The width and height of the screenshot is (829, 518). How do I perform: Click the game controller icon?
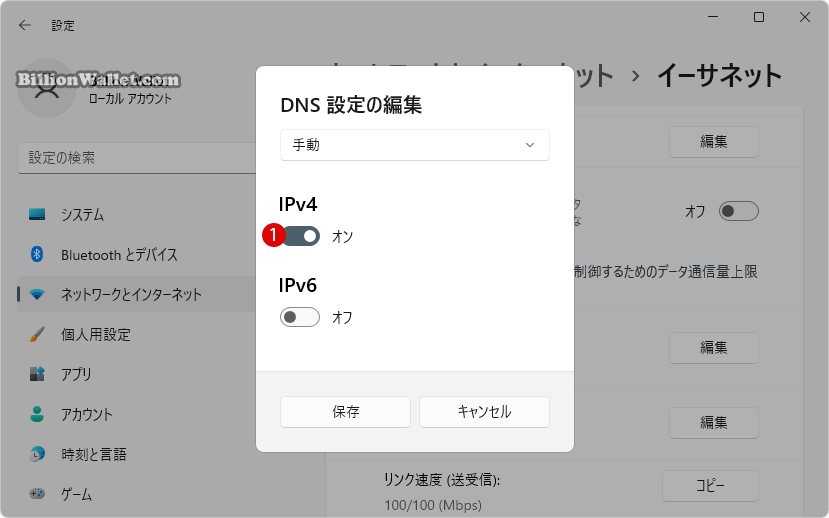point(37,494)
